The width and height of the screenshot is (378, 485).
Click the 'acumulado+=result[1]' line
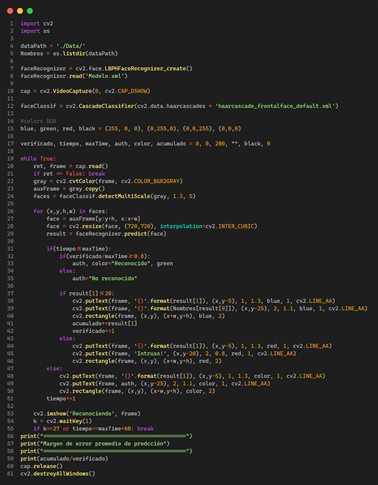pyautogui.click(x=105, y=324)
